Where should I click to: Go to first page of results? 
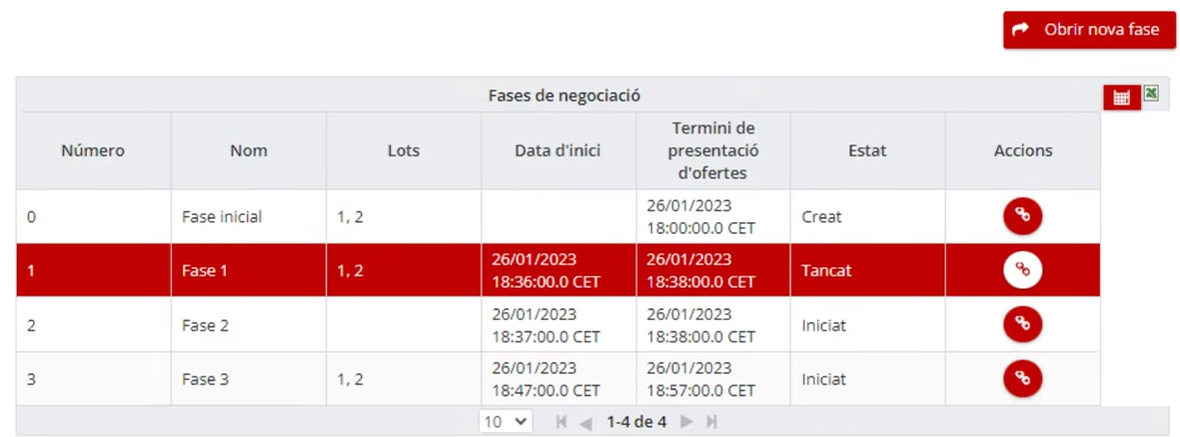coord(561,422)
